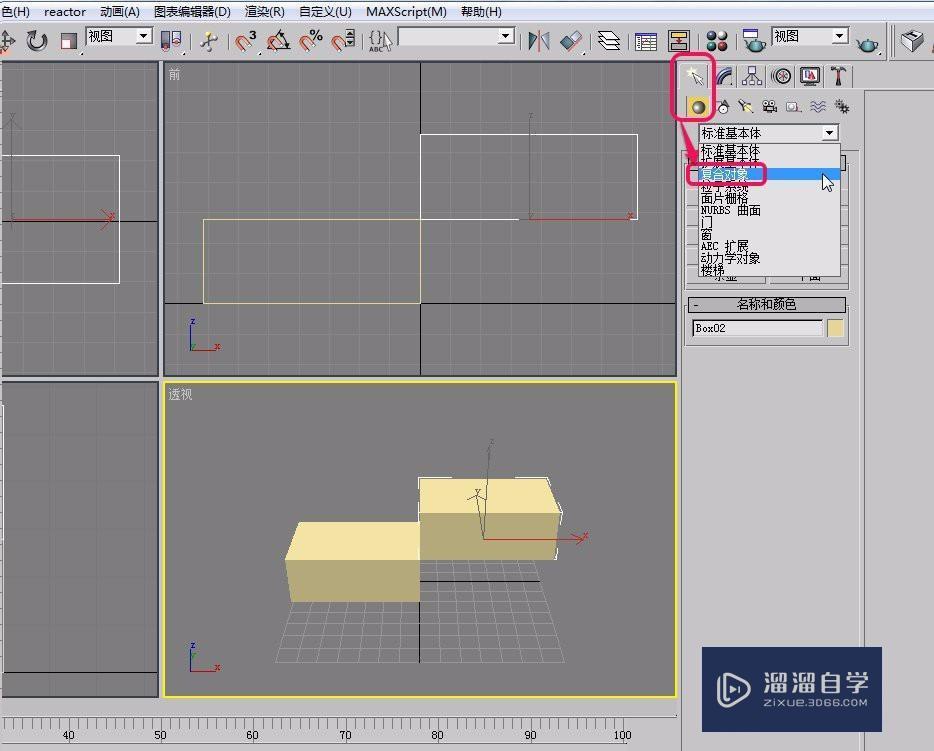
Task: Open the 标准基本体 category dropdown arrow
Action: pos(829,133)
